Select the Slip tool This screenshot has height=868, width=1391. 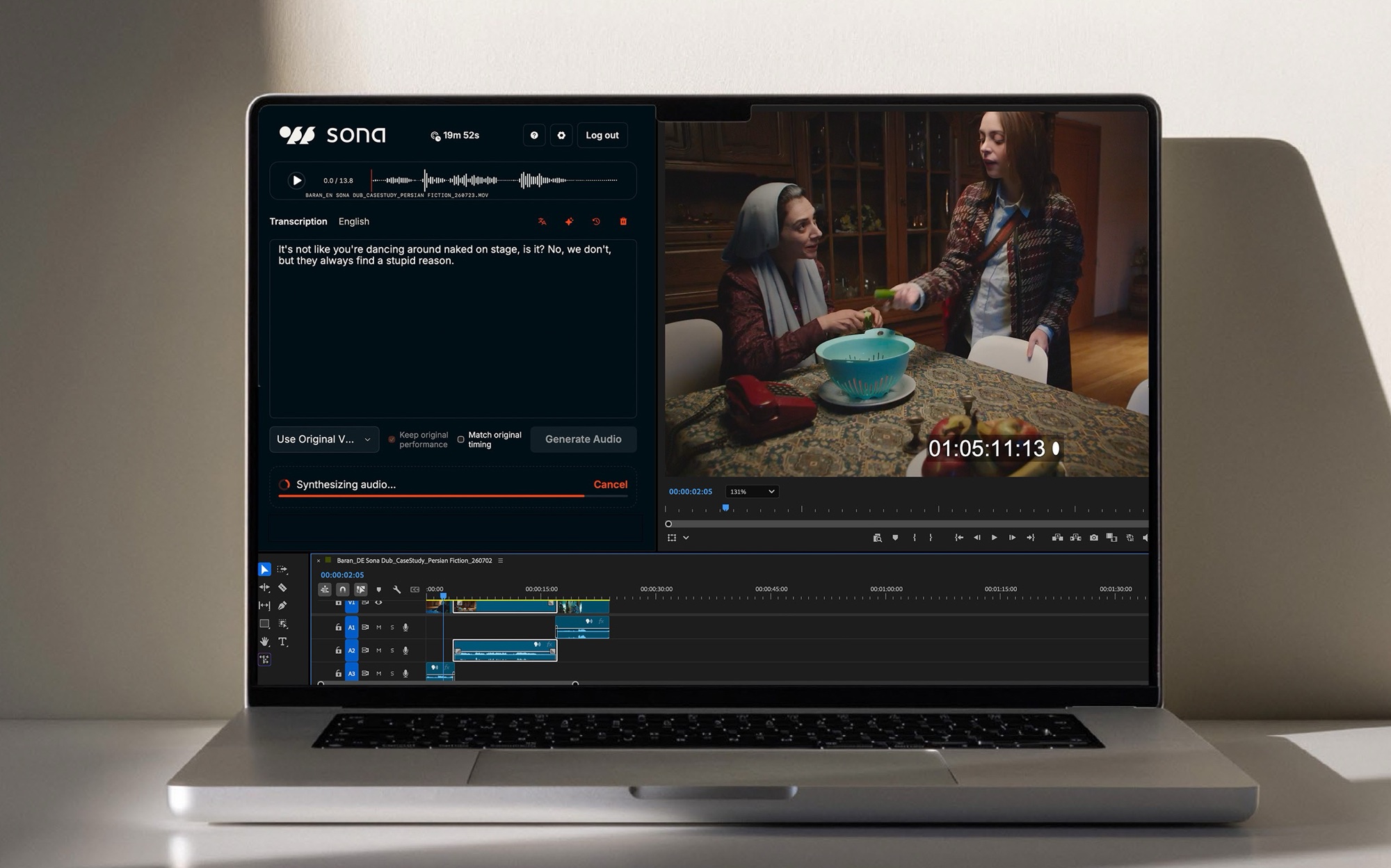point(264,606)
